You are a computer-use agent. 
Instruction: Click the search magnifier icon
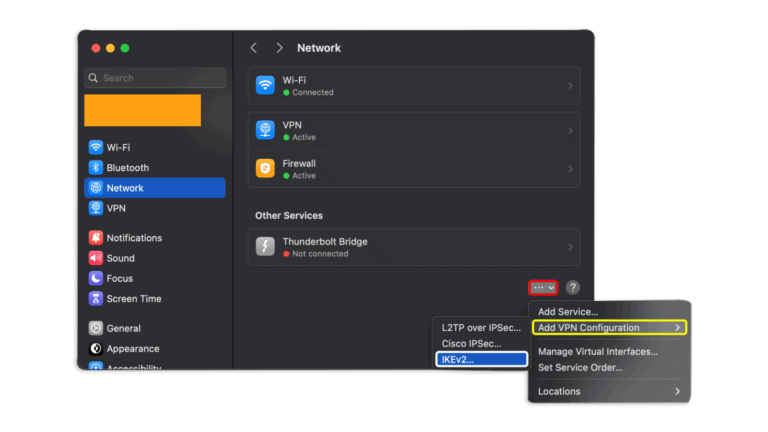point(93,78)
